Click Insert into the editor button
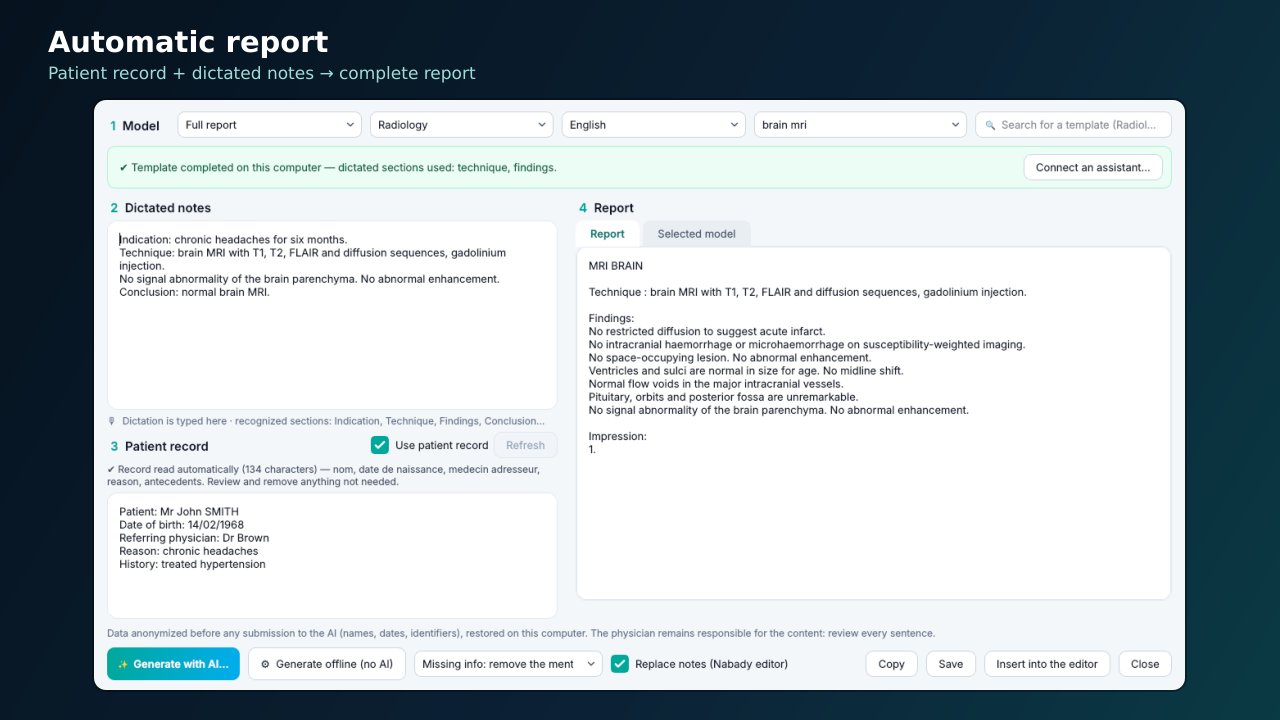Screen dimensions: 1280x720 [x=1047, y=664]
